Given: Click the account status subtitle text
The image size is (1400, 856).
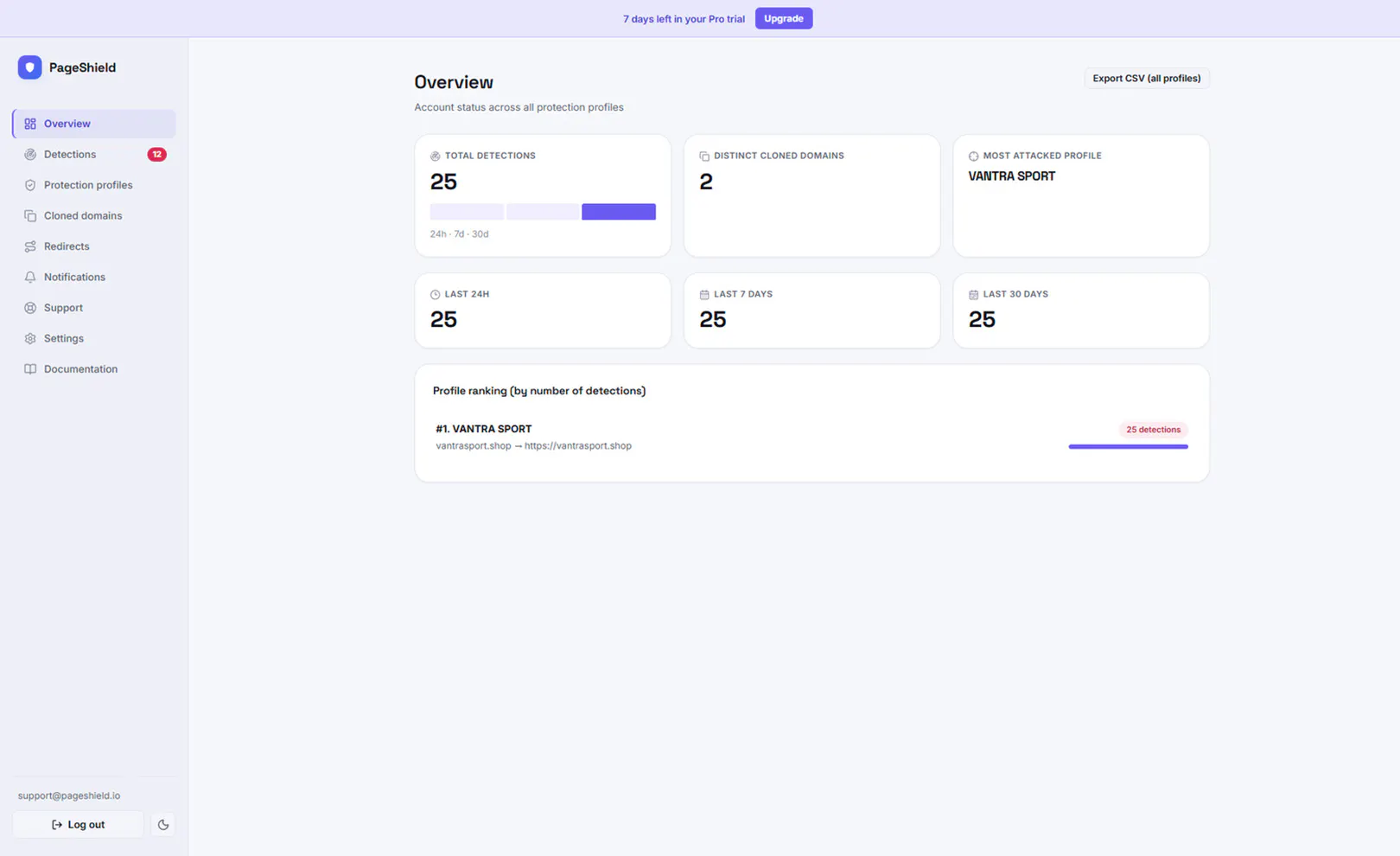Looking at the screenshot, I should pyautogui.click(x=519, y=107).
